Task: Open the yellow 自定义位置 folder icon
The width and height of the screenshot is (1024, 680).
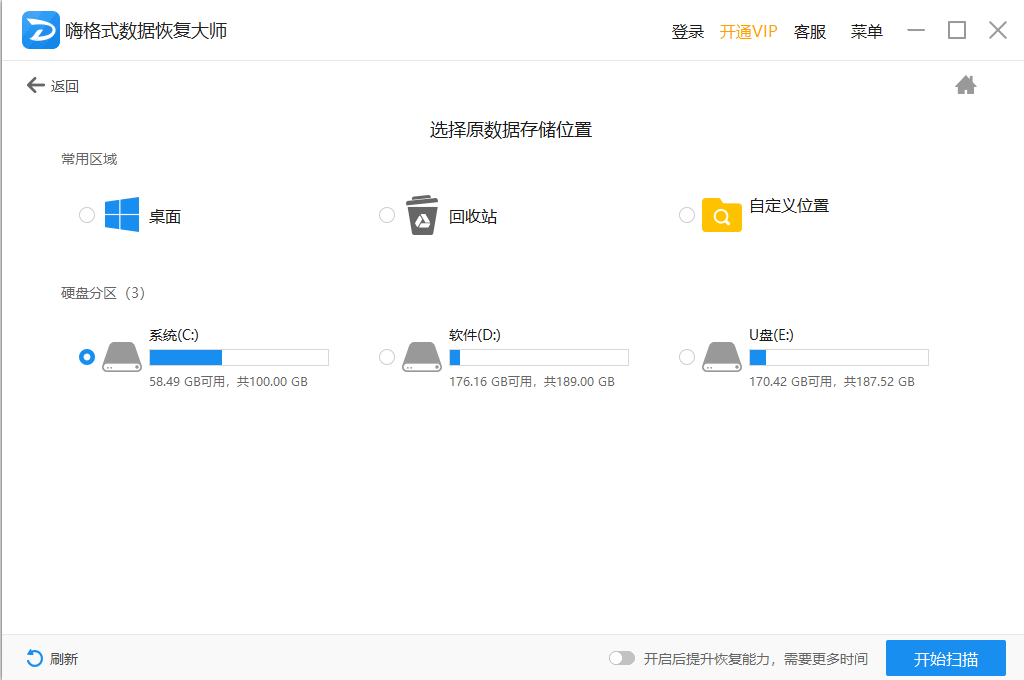Action: tap(722, 214)
